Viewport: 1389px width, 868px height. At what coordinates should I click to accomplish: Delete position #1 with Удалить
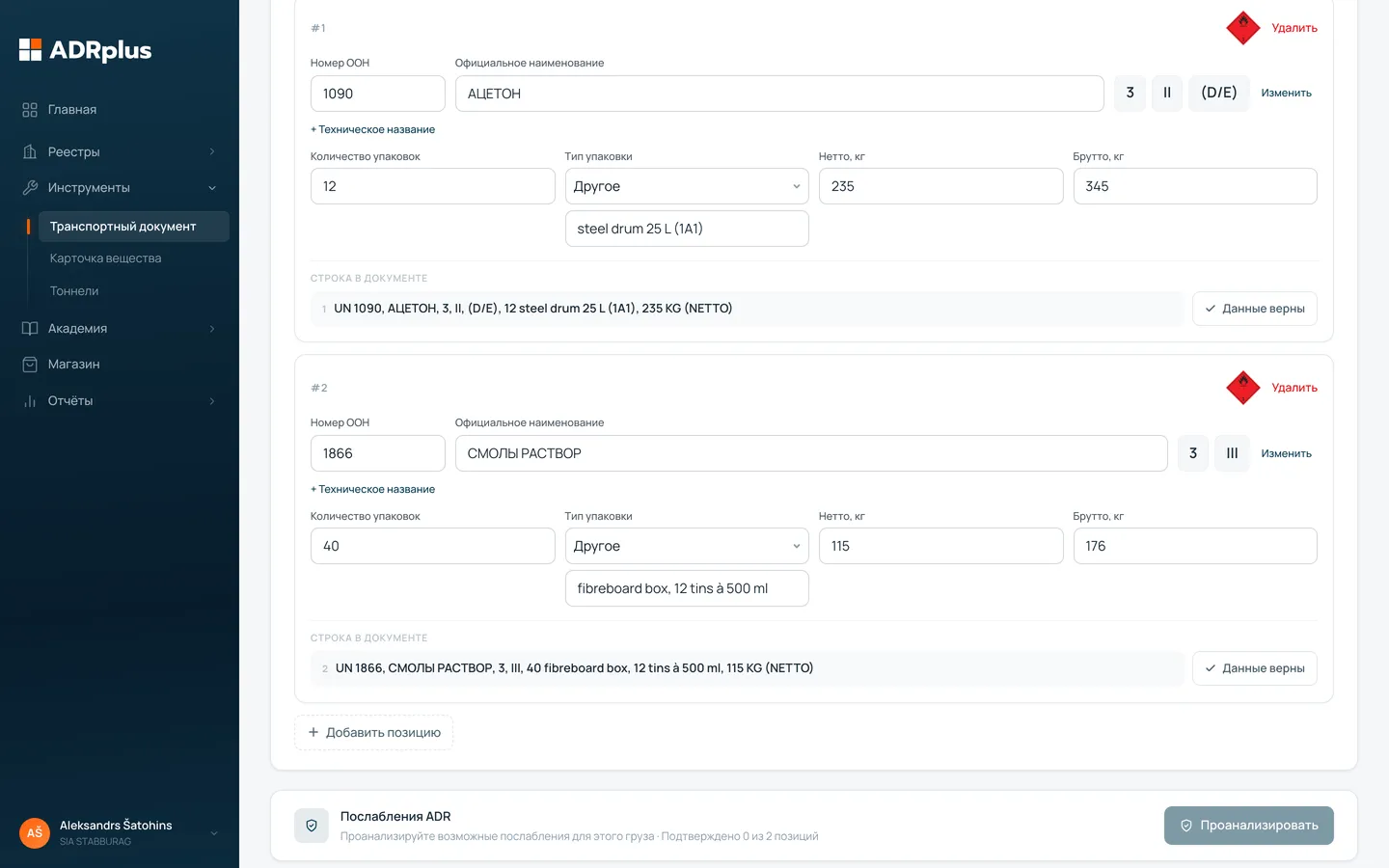[1294, 28]
